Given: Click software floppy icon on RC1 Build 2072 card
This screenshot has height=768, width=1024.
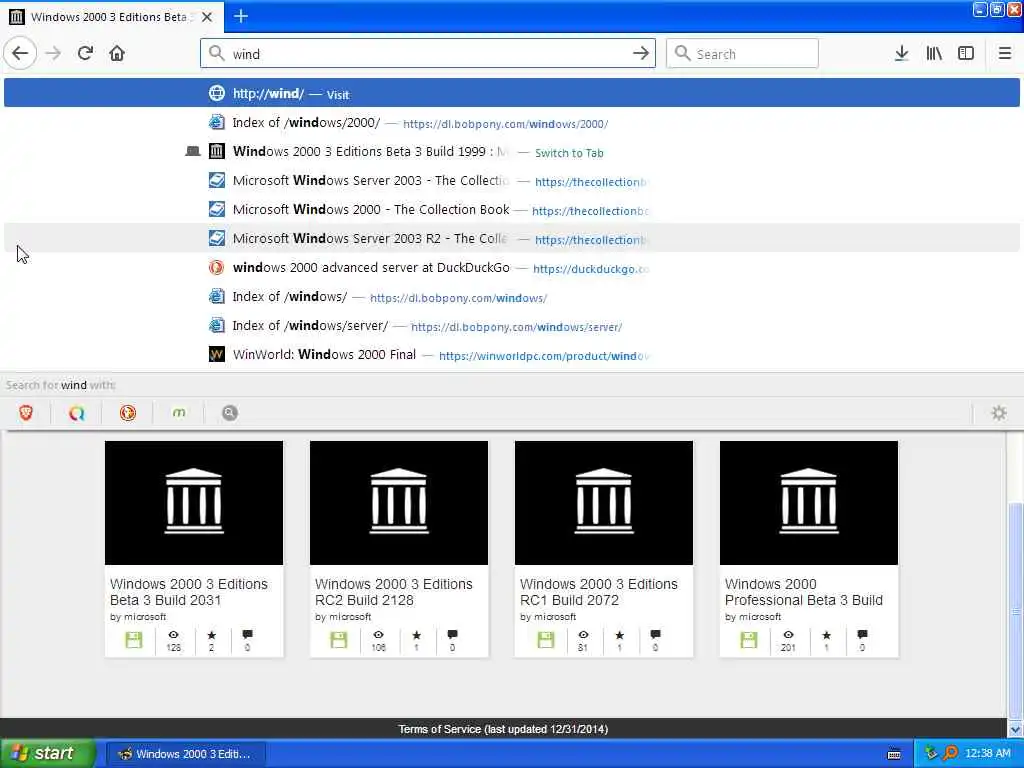Looking at the screenshot, I should tap(546, 640).
